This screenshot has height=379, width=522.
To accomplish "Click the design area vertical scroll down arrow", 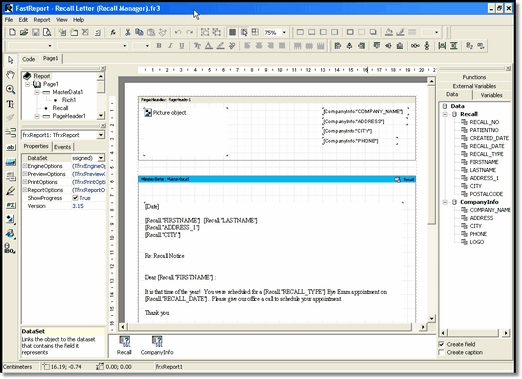I will tap(431, 319).
